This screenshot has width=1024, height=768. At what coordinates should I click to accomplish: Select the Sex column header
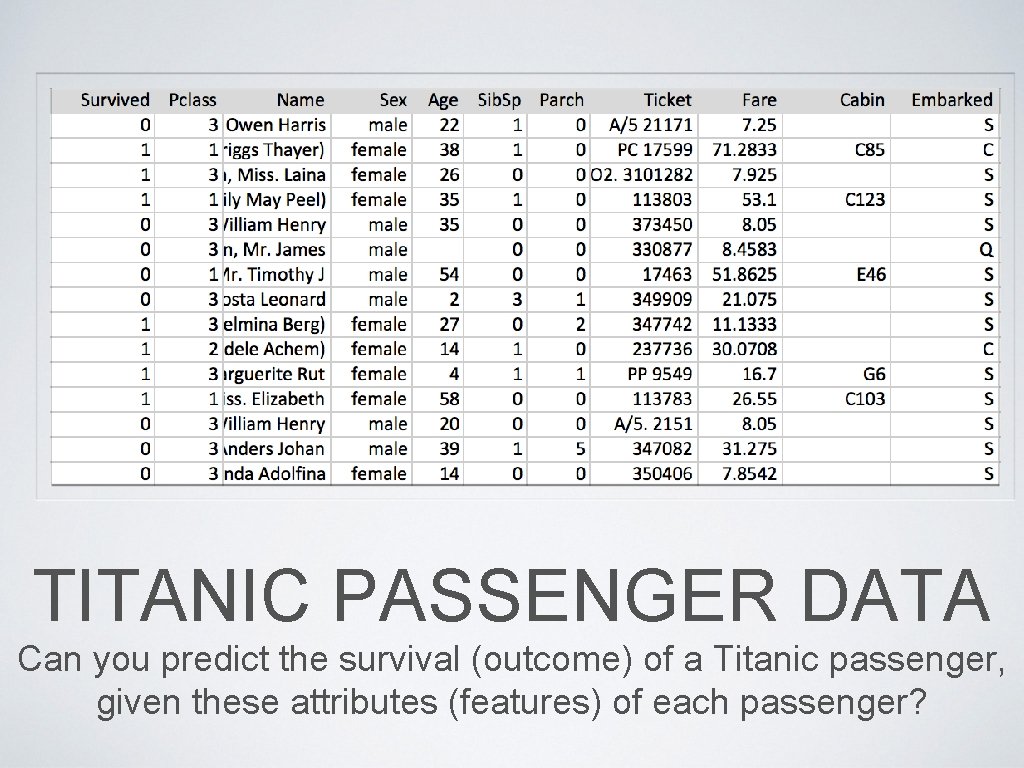click(393, 100)
